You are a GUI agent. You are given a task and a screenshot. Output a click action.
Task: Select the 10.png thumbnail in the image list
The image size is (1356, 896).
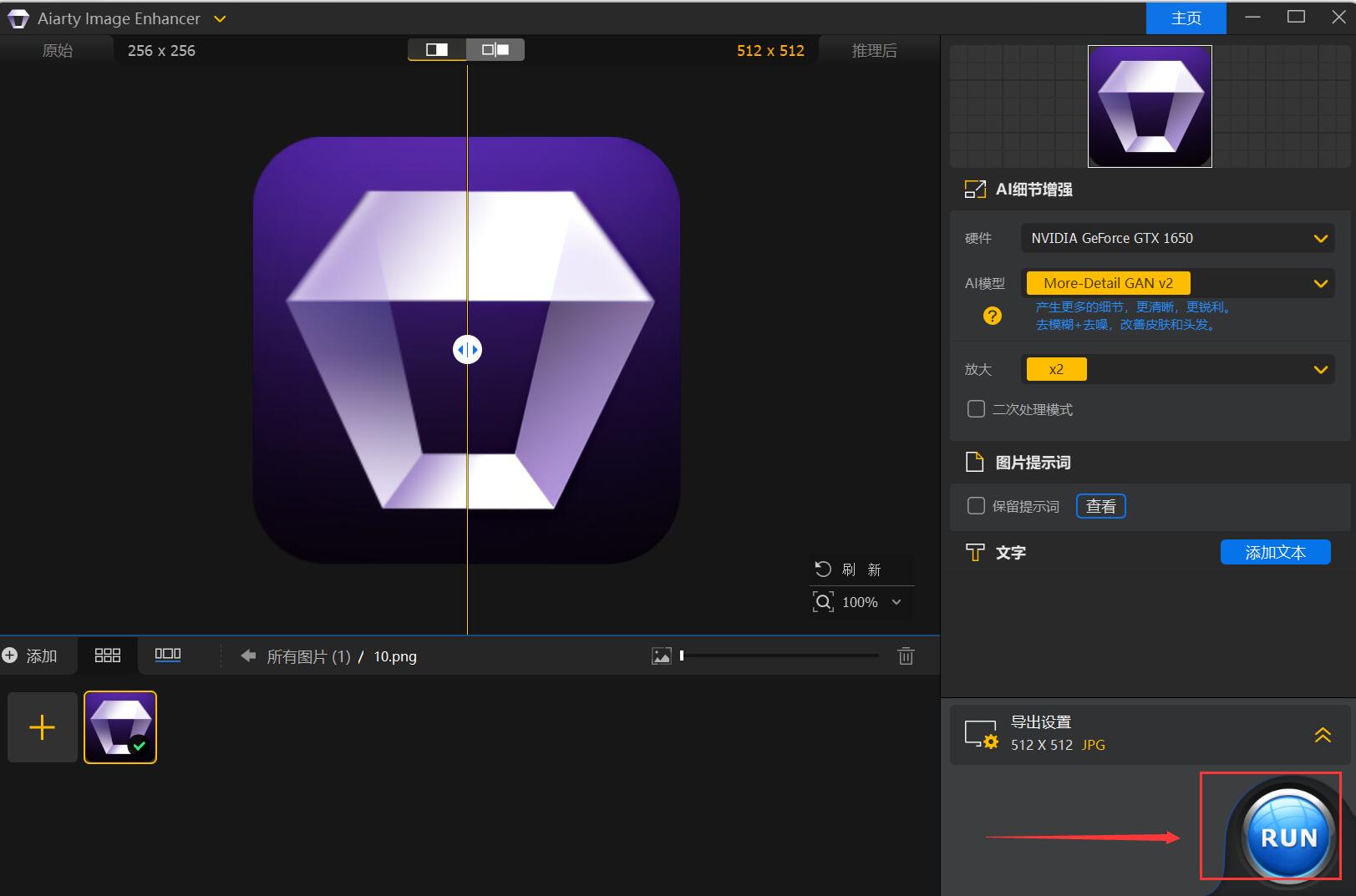point(120,727)
